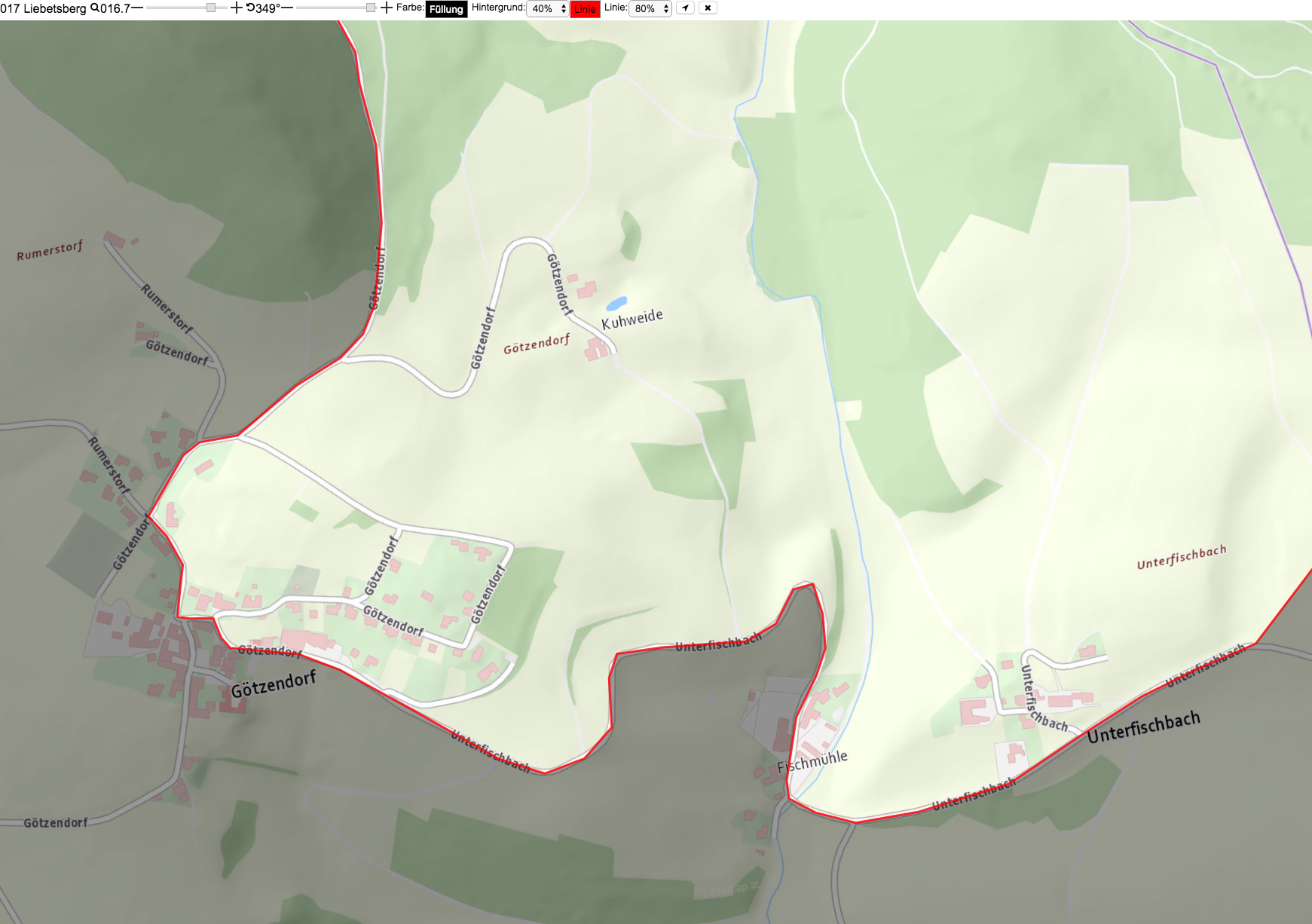Image resolution: width=1312 pixels, height=924 pixels.
Task: Decrease zoom with the minus icon
Action: click(x=137, y=8)
